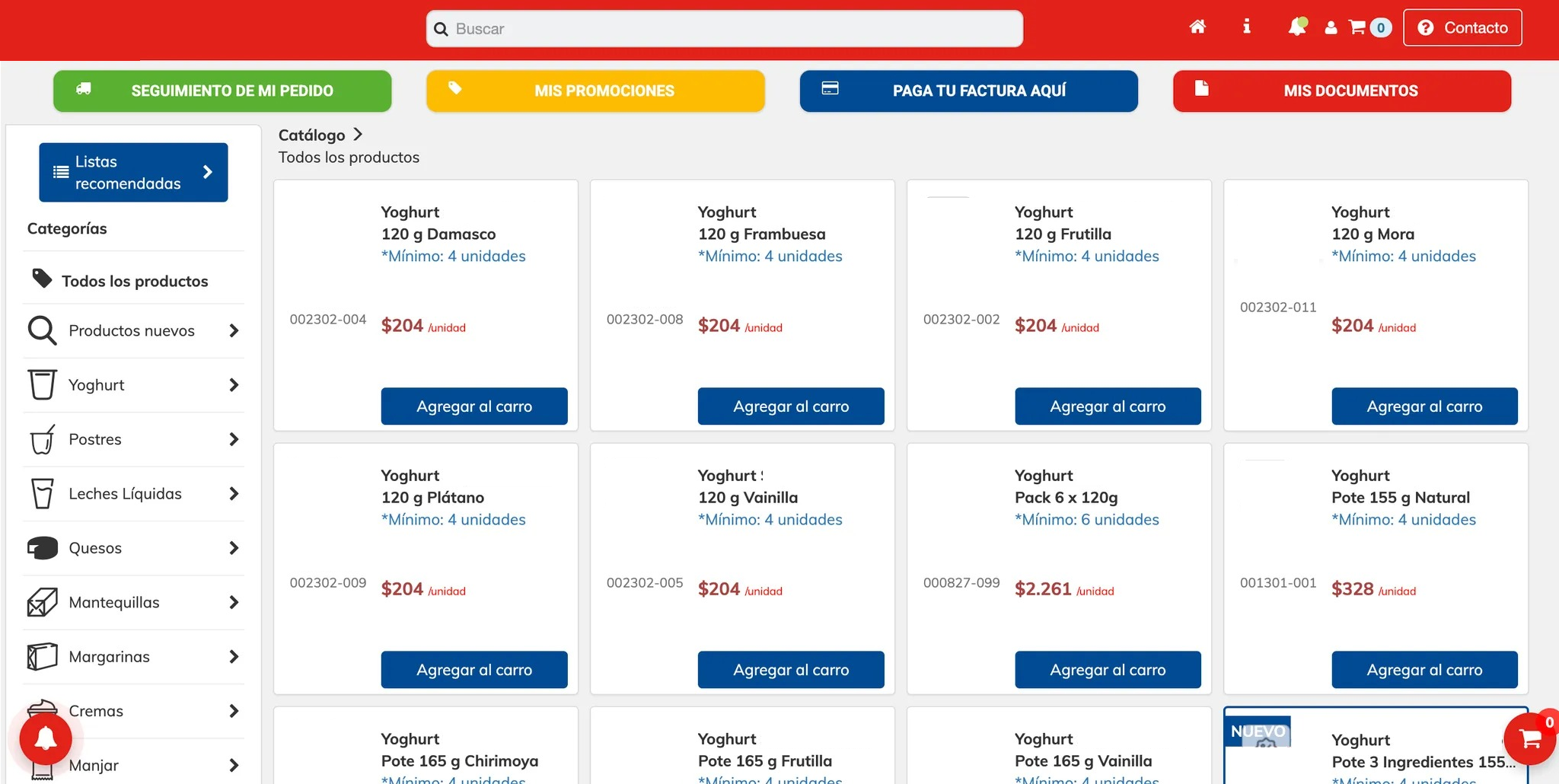This screenshot has height=784, width=1559.
Task: Expand the Manjar category arrow
Action: 234,766
